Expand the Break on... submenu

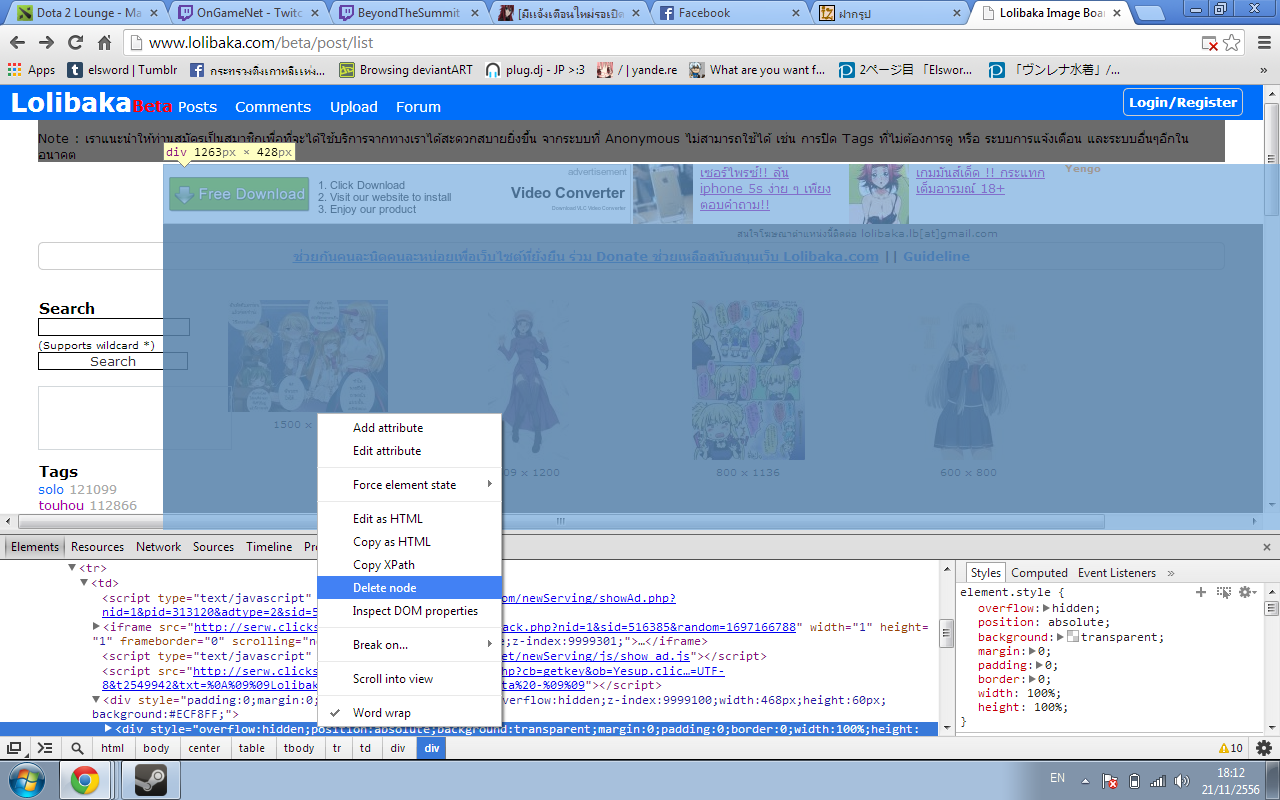point(409,645)
